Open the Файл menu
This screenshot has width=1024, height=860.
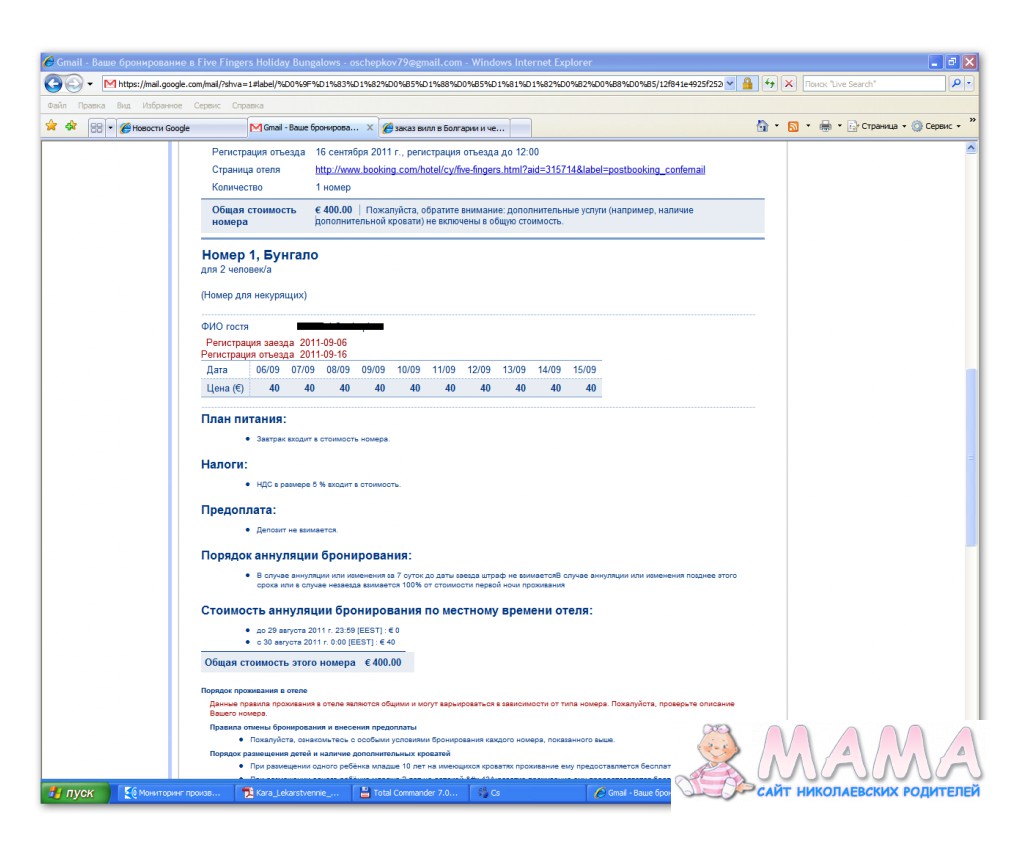(x=57, y=105)
